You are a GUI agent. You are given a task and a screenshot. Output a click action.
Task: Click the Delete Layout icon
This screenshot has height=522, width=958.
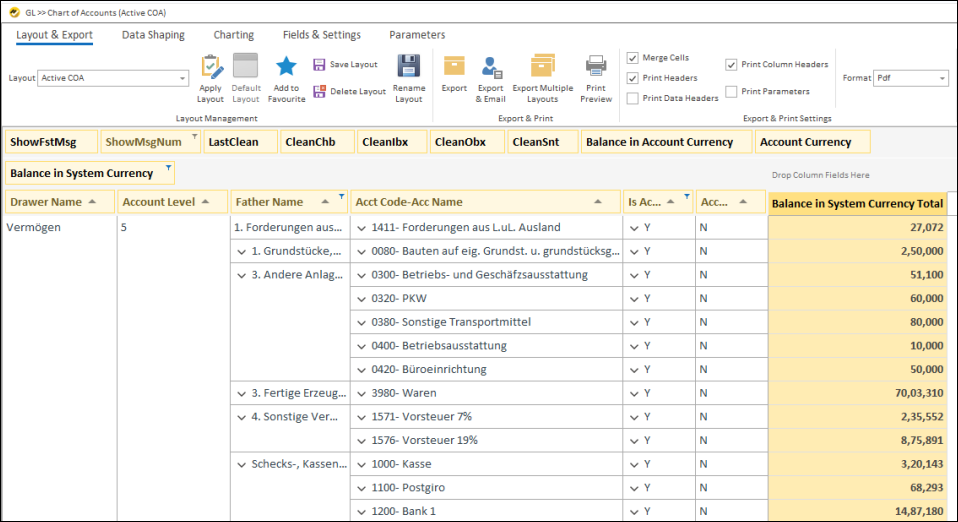pos(319,91)
